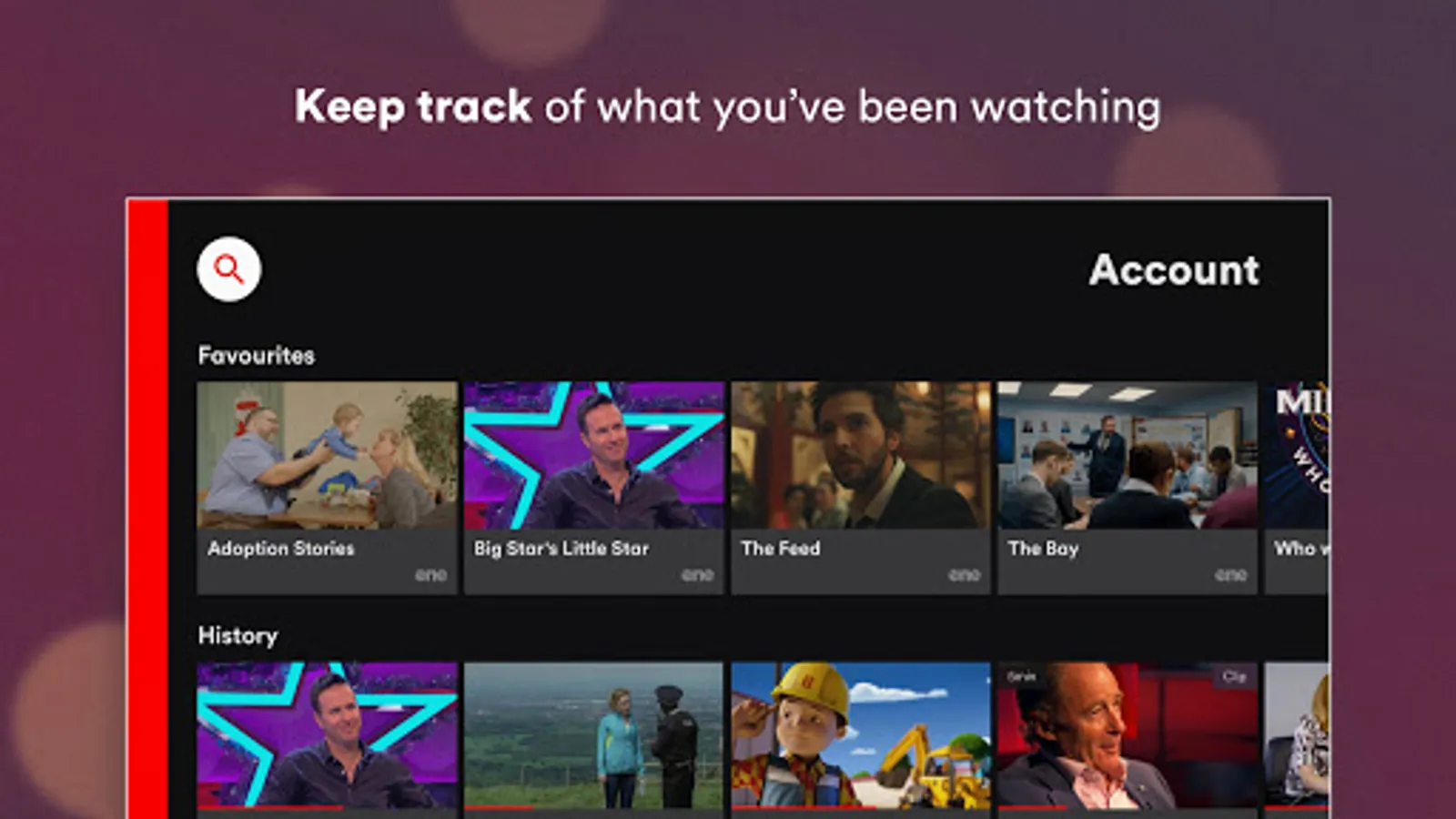Open the Adoption Stories thumbnail image
Image resolution: width=1456 pixels, height=819 pixels.
coord(328,455)
